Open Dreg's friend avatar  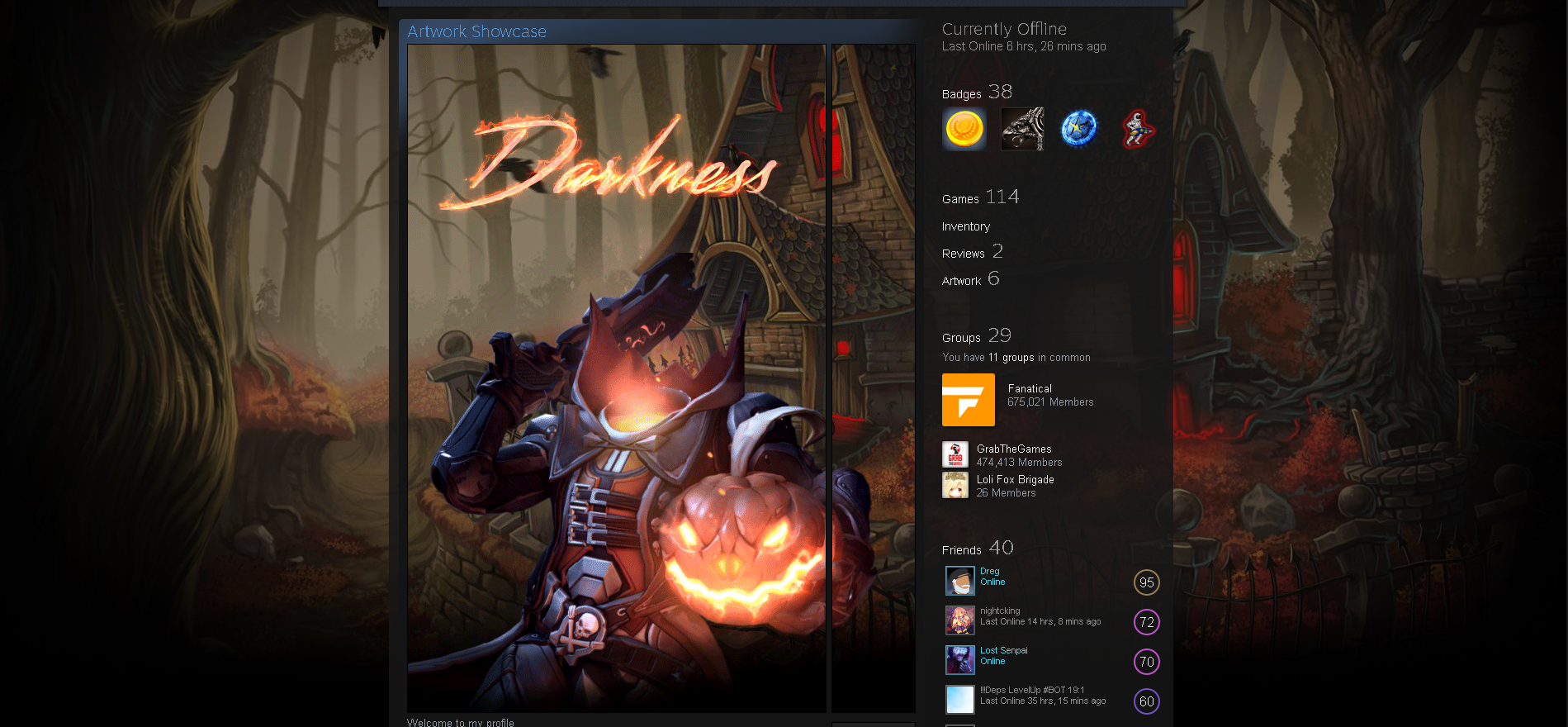960,581
